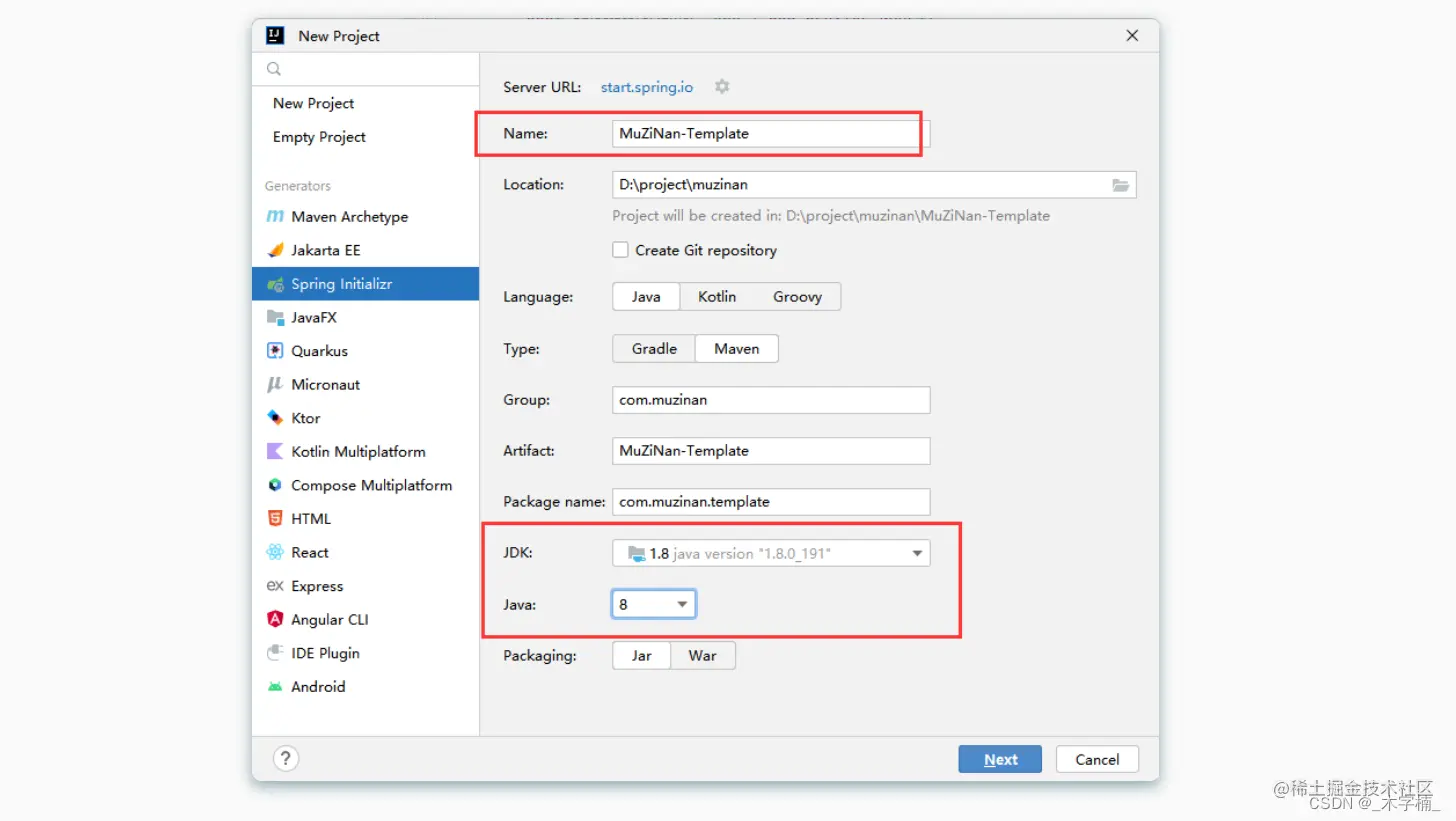Select the Kotlin Multiplatform icon
Screen dimensions: 1456x821
coord(275,451)
